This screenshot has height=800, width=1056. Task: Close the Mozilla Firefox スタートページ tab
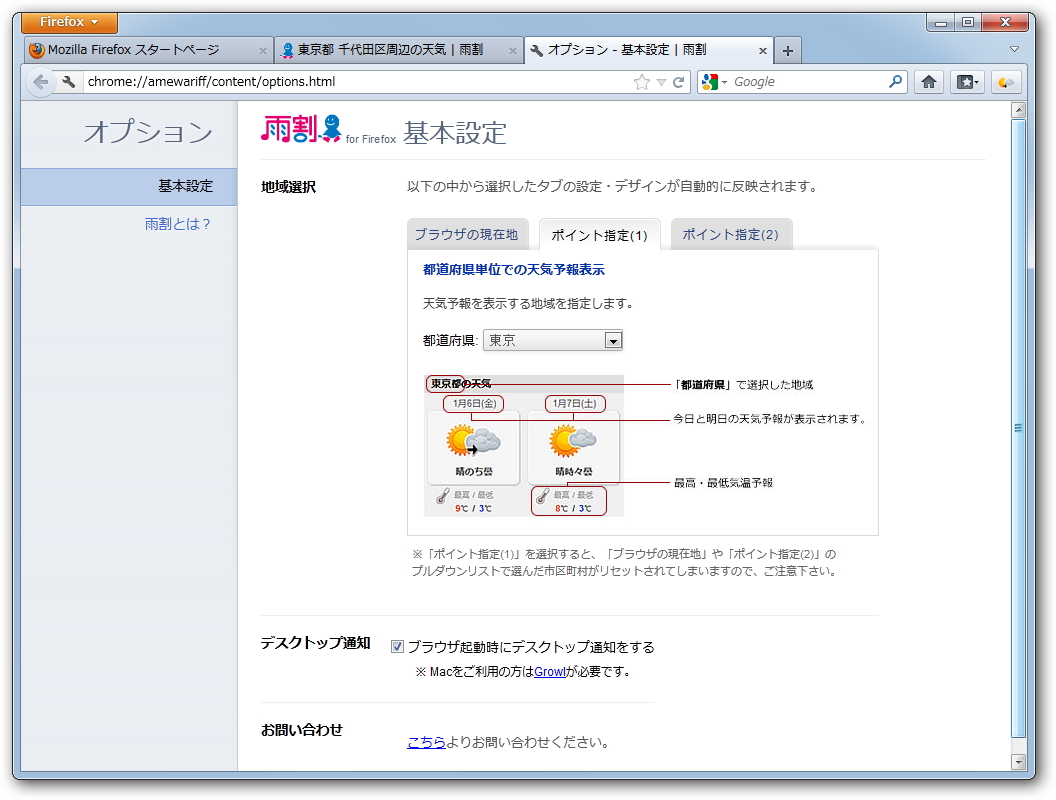(263, 51)
